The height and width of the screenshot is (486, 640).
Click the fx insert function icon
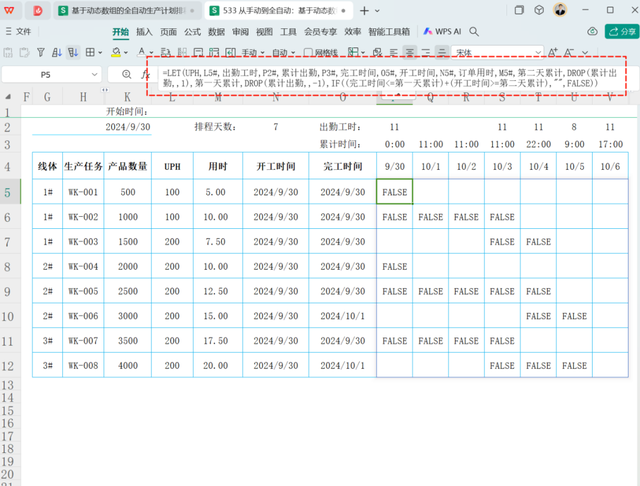(145, 74)
